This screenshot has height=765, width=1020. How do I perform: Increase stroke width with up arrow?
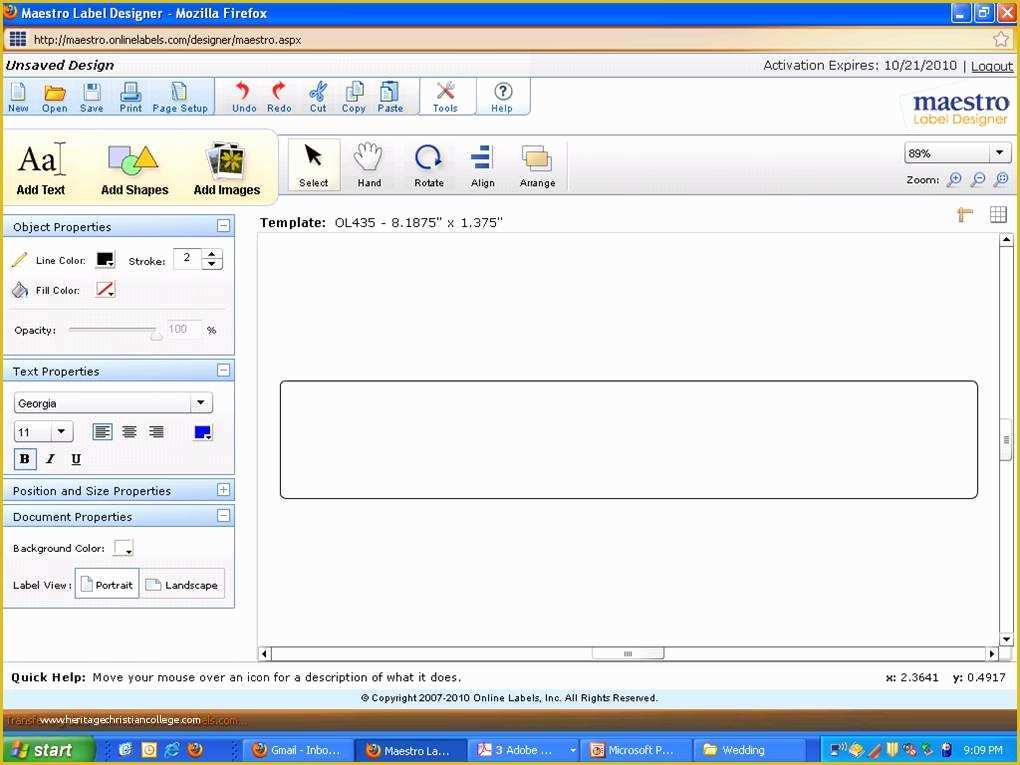pos(212,254)
